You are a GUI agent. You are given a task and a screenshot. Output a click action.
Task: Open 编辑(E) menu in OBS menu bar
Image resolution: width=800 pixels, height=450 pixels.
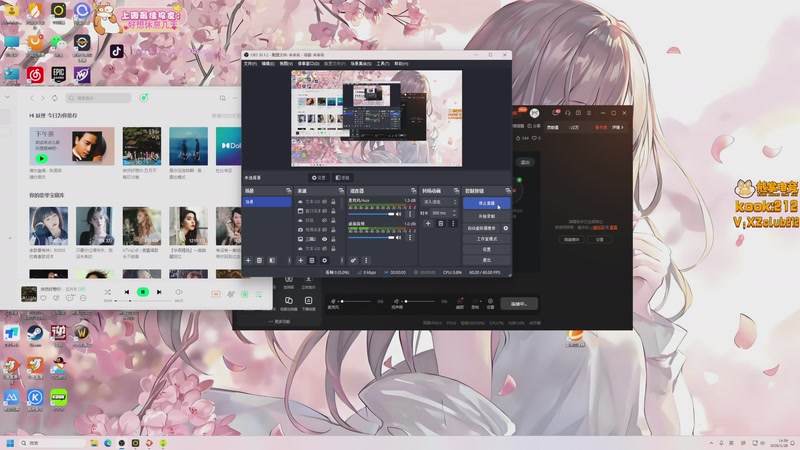coord(268,64)
